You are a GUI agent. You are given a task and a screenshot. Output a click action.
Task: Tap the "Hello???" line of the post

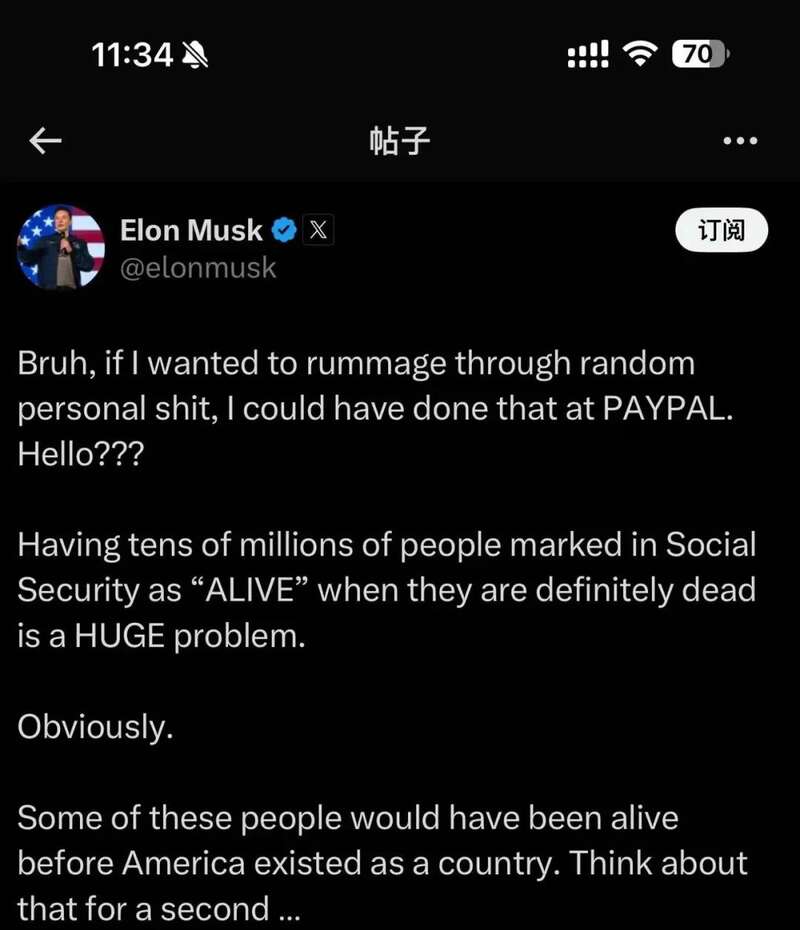coord(80,454)
